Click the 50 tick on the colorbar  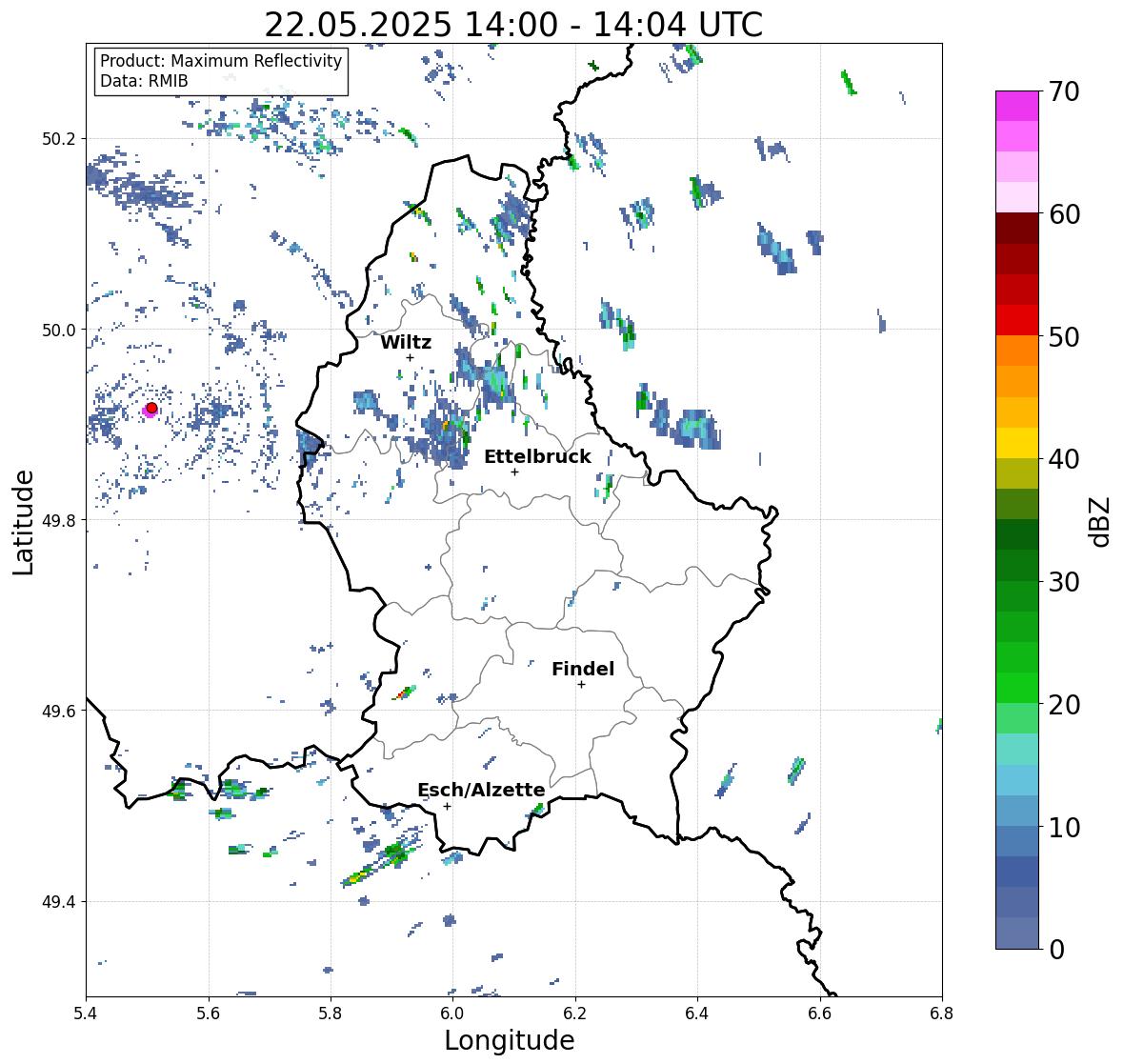[x=1064, y=336]
